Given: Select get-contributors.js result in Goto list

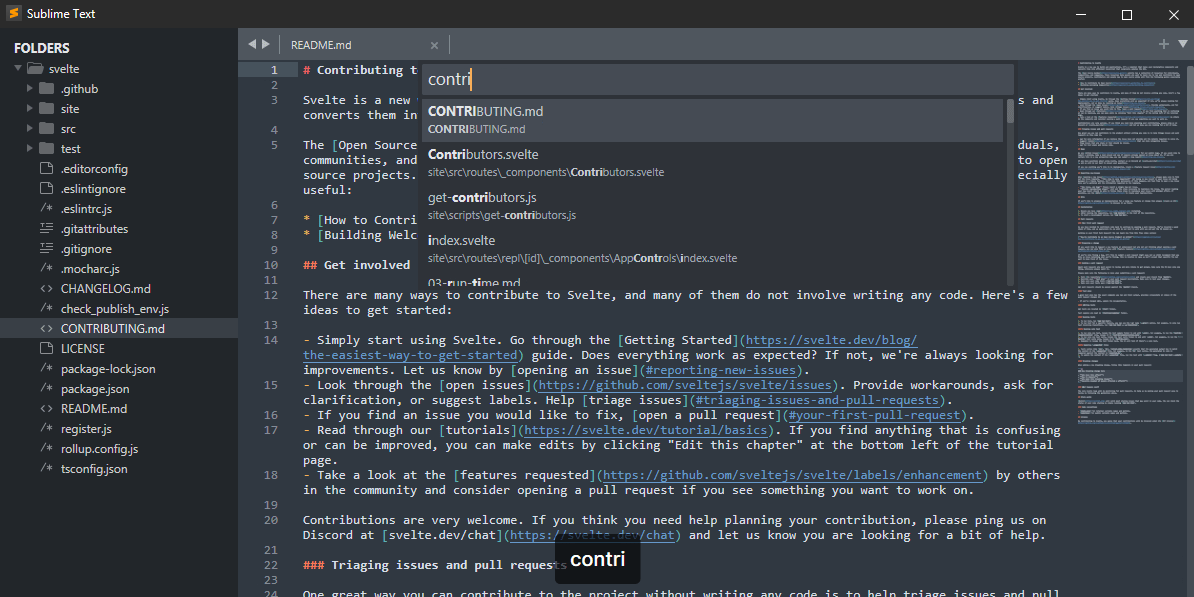Looking at the screenshot, I should point(714,206).
